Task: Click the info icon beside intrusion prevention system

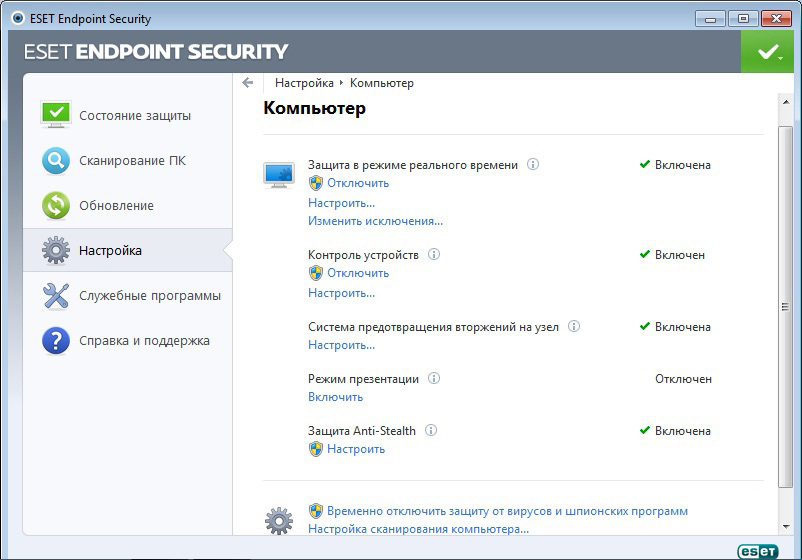Action: click(x=574, y=326)
